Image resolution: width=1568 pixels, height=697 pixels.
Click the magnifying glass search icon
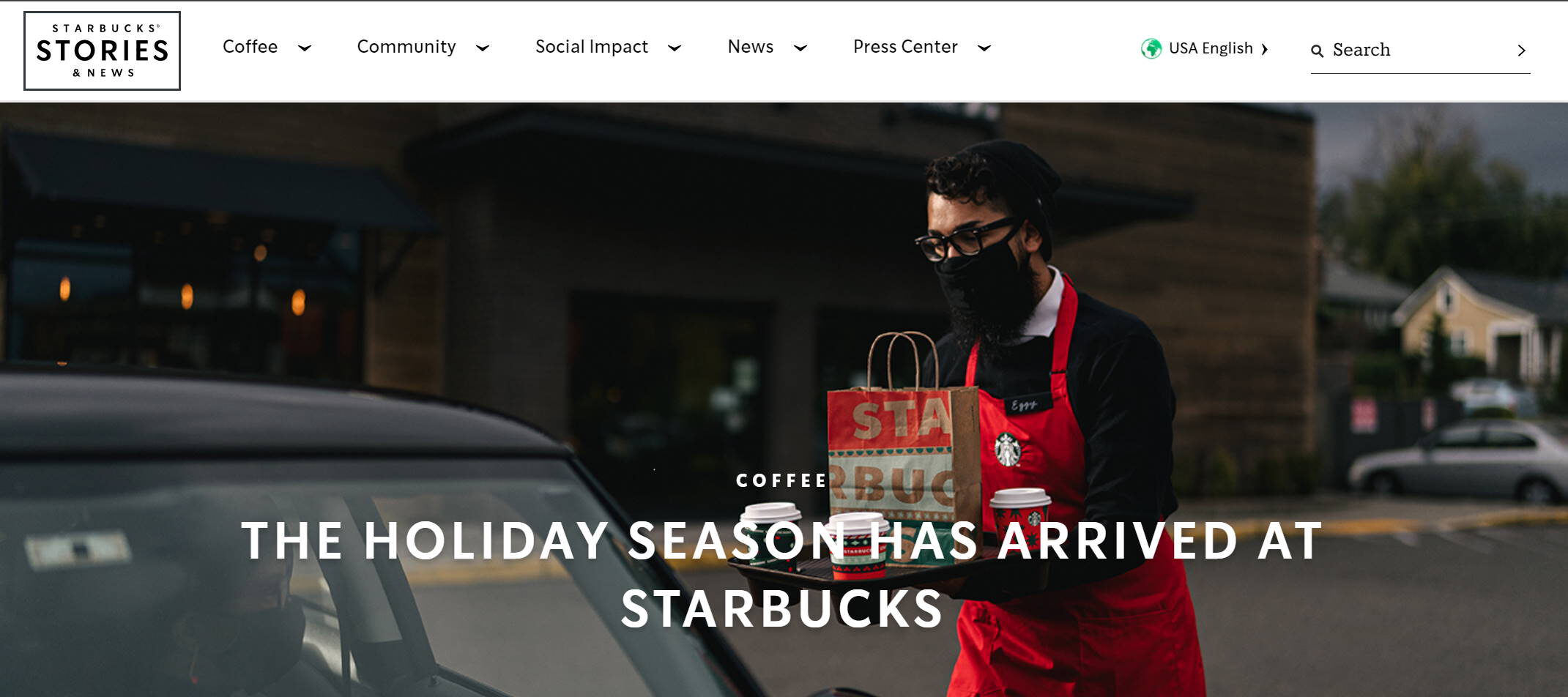[1318, 51]
